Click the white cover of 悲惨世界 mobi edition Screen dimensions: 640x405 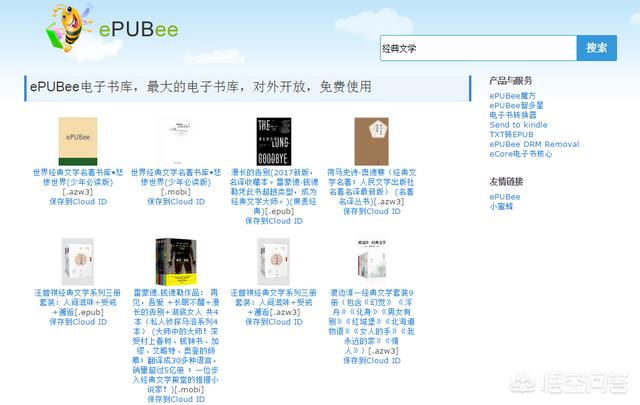coord(176,141)
